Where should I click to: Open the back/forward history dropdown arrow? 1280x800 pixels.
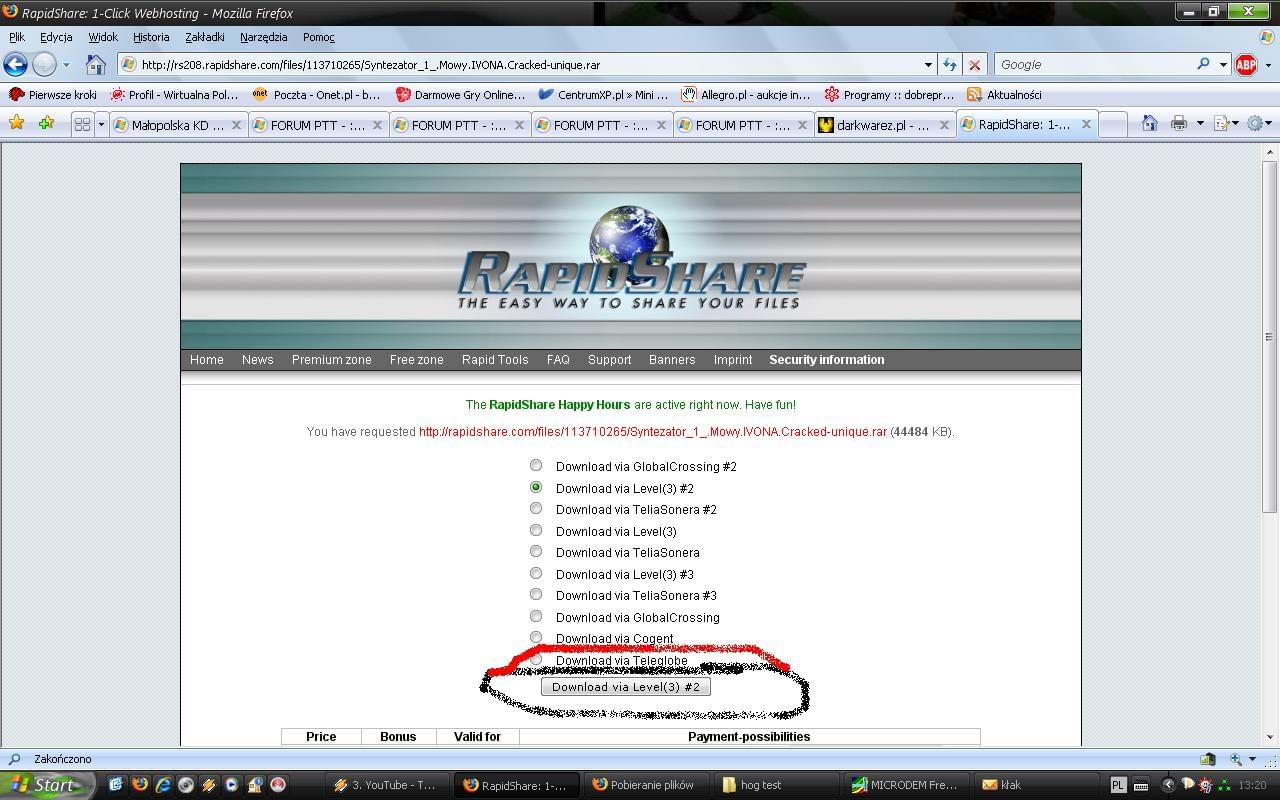[x=66, y=65]
